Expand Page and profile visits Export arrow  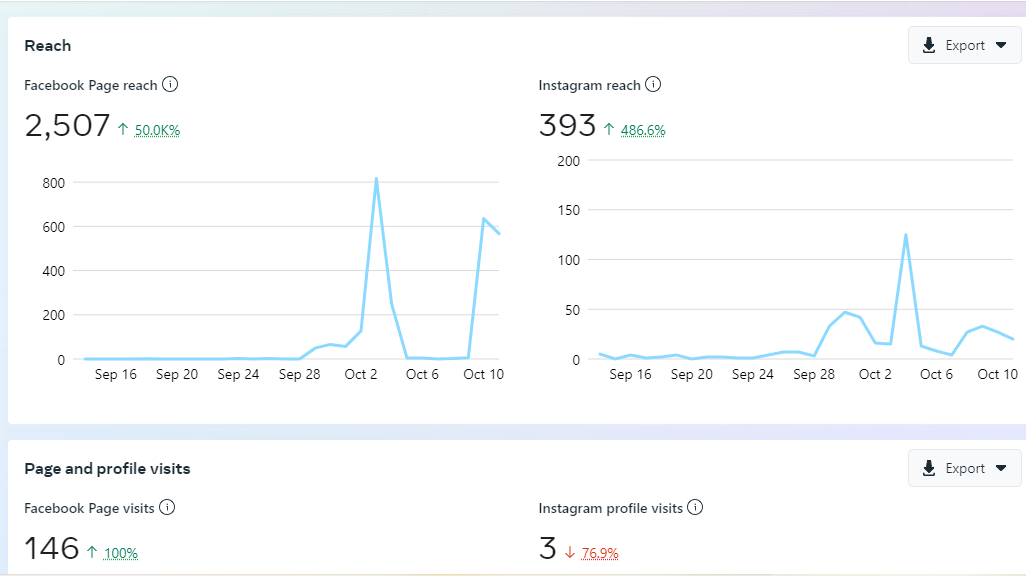pyautogui.click(x=1001, y=468)
